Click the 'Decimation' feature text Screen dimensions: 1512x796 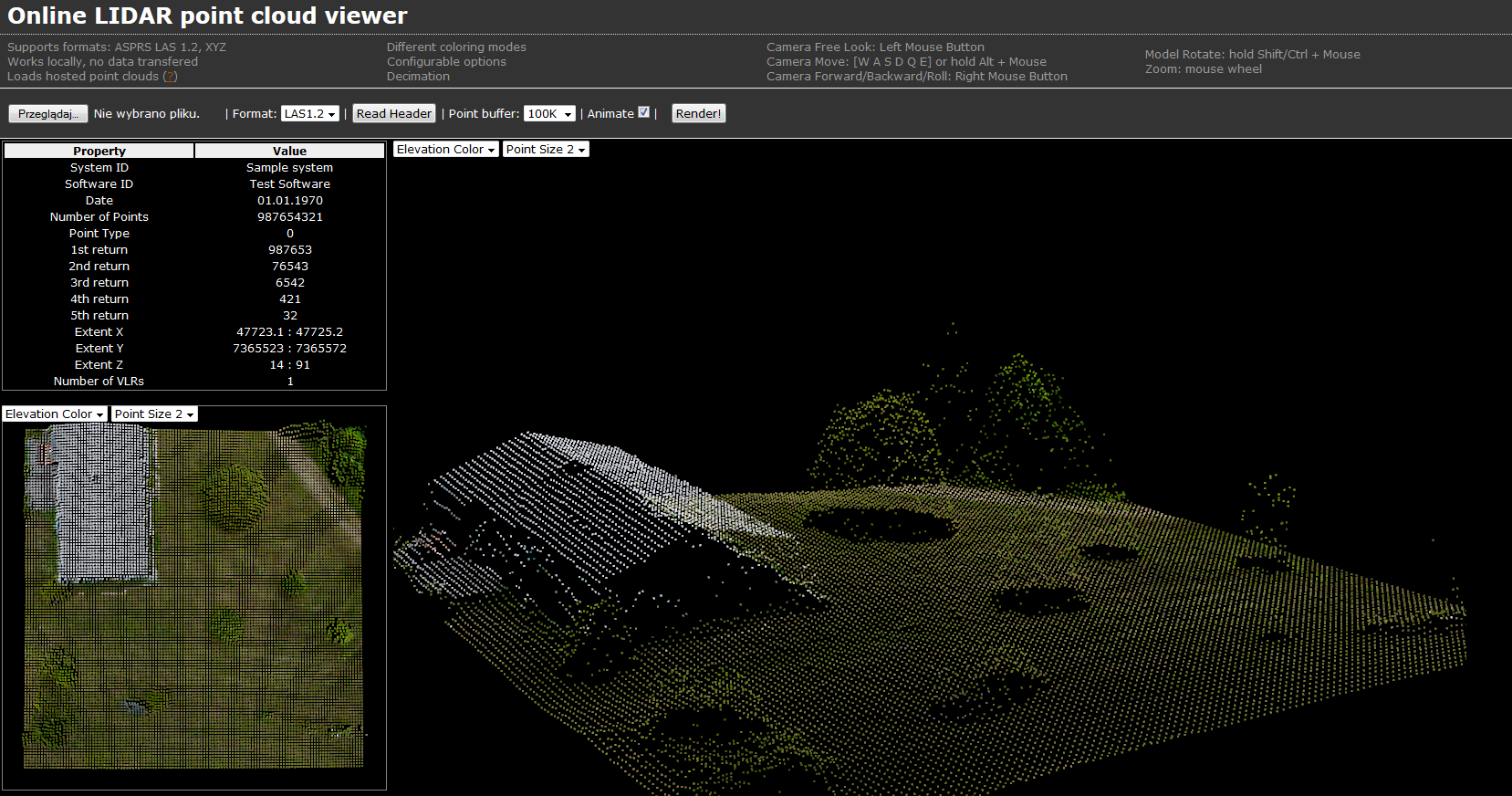(418, 77)
